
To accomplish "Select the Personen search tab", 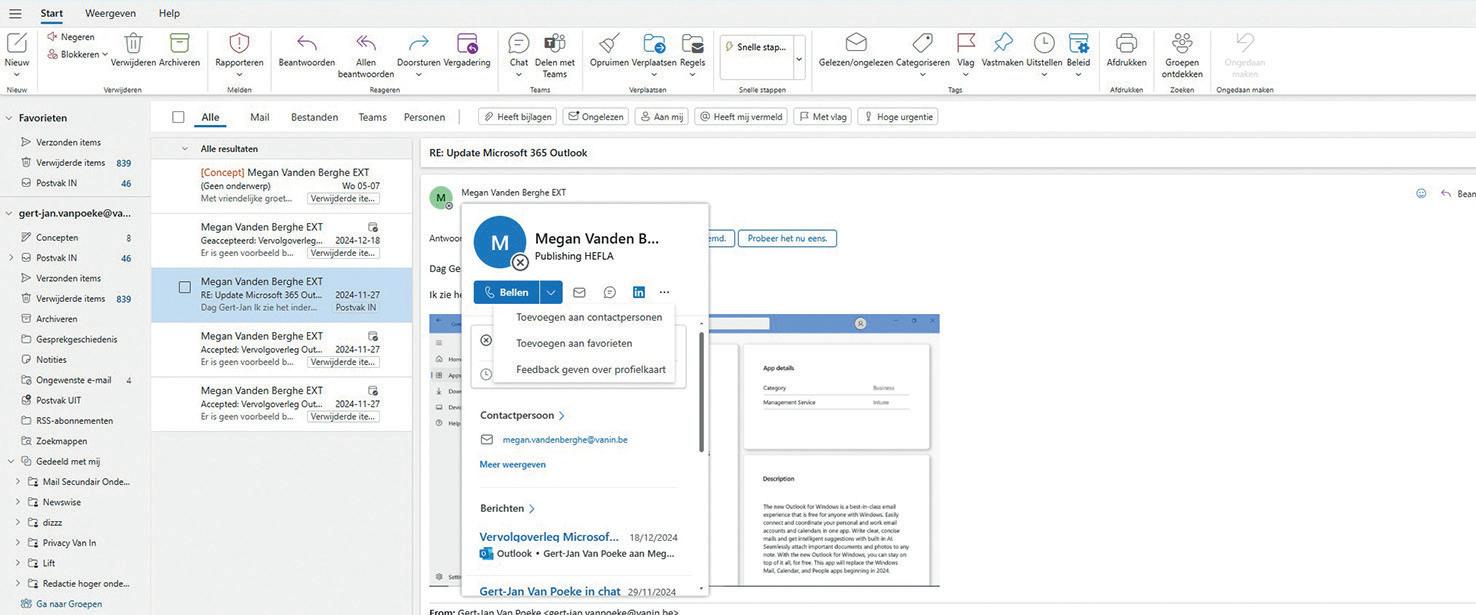I will [424, 117].
